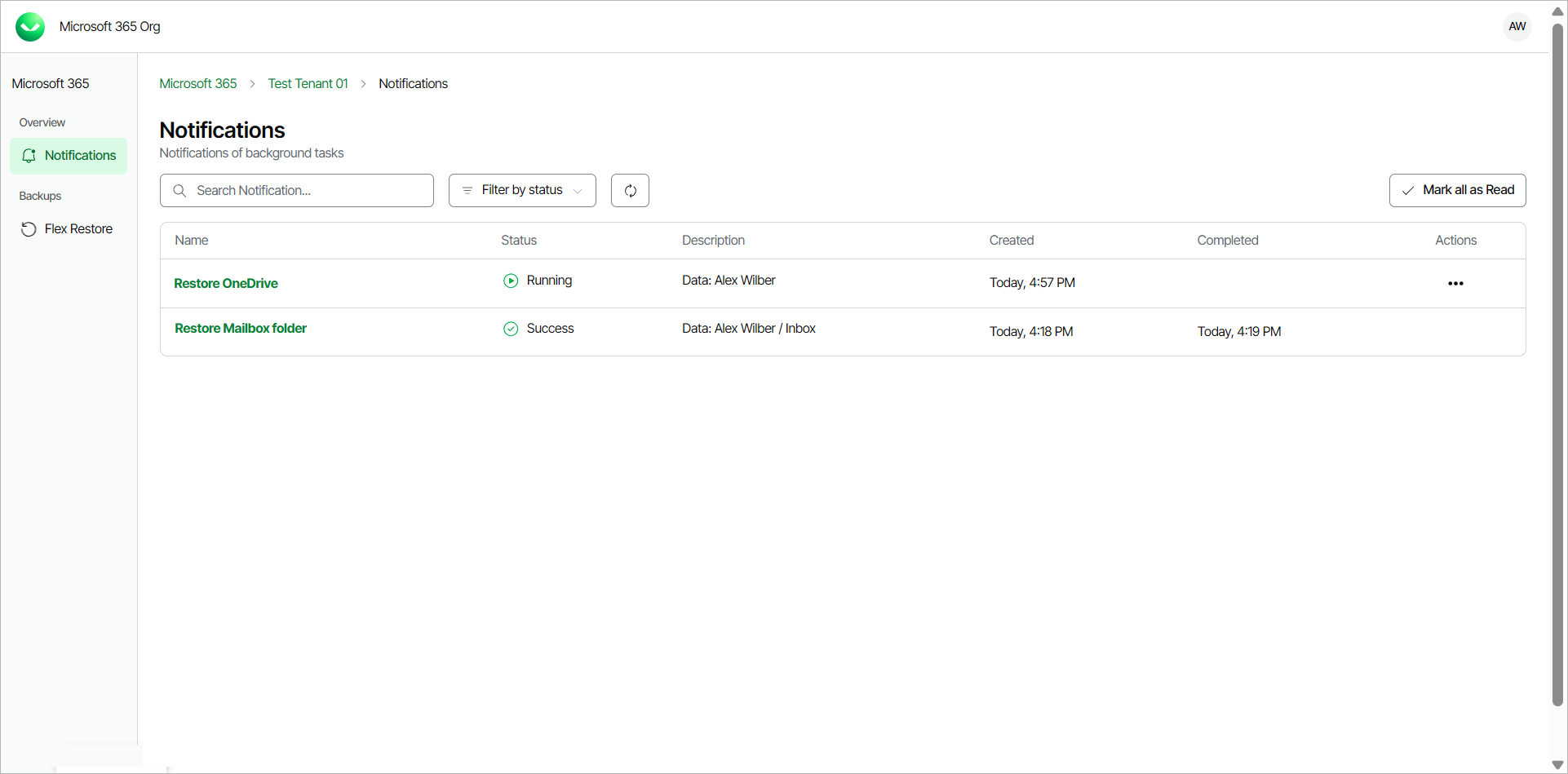Select Notifications in the sidebar
This screenshot has width=1568, height=774.
pyautogui.click(x=69, y=156)
